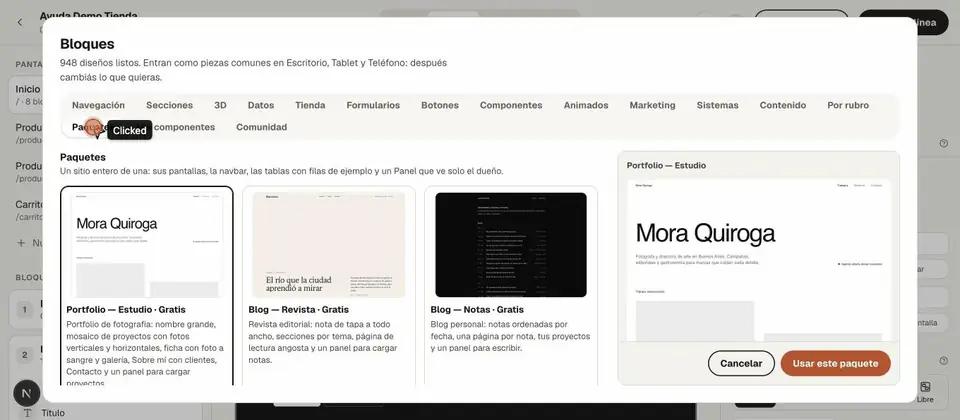Switch to the Botones tab
The image size is (960, 420).
[x=440, y=105]
